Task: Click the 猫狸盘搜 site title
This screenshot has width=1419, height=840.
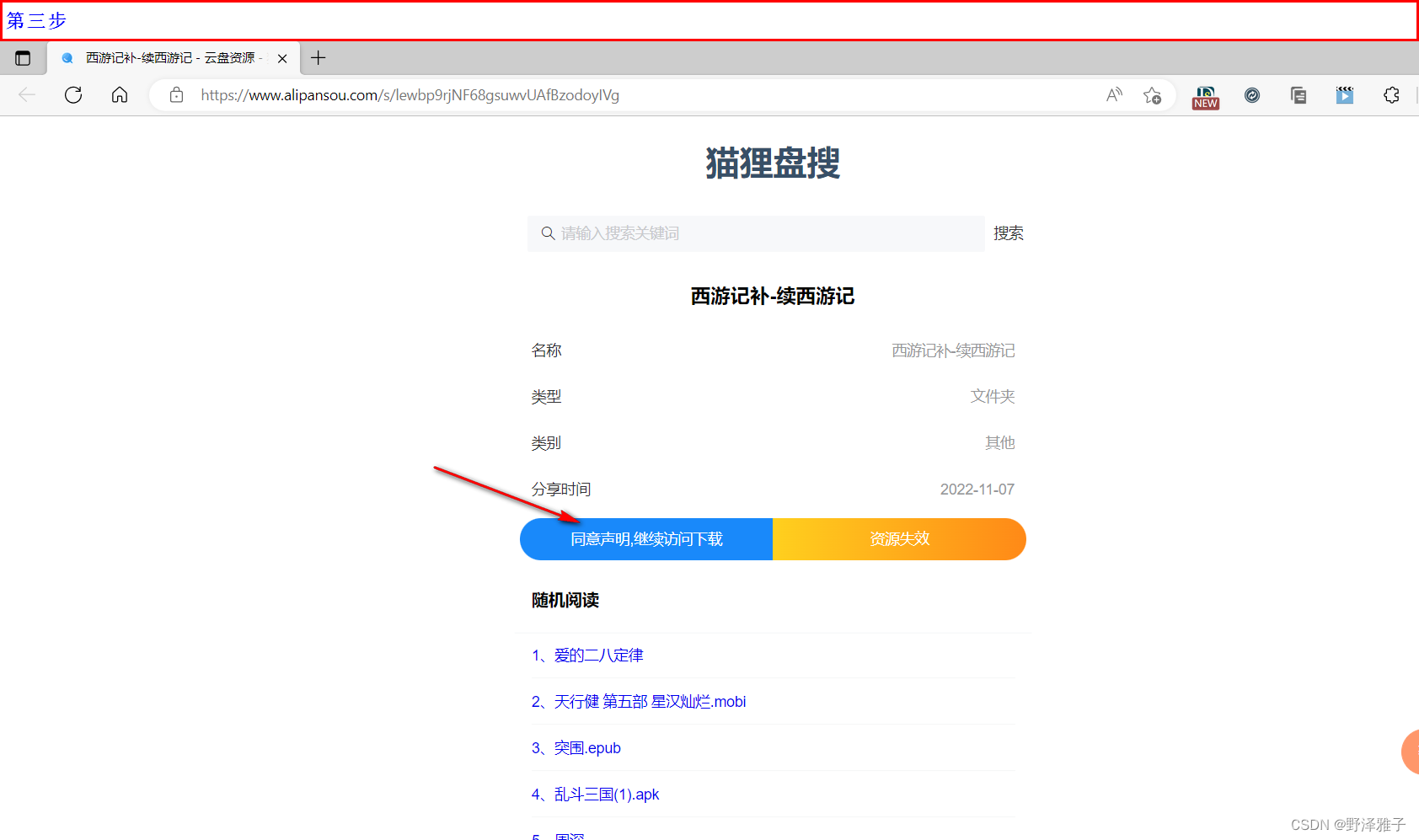Action: coord(773,163)
